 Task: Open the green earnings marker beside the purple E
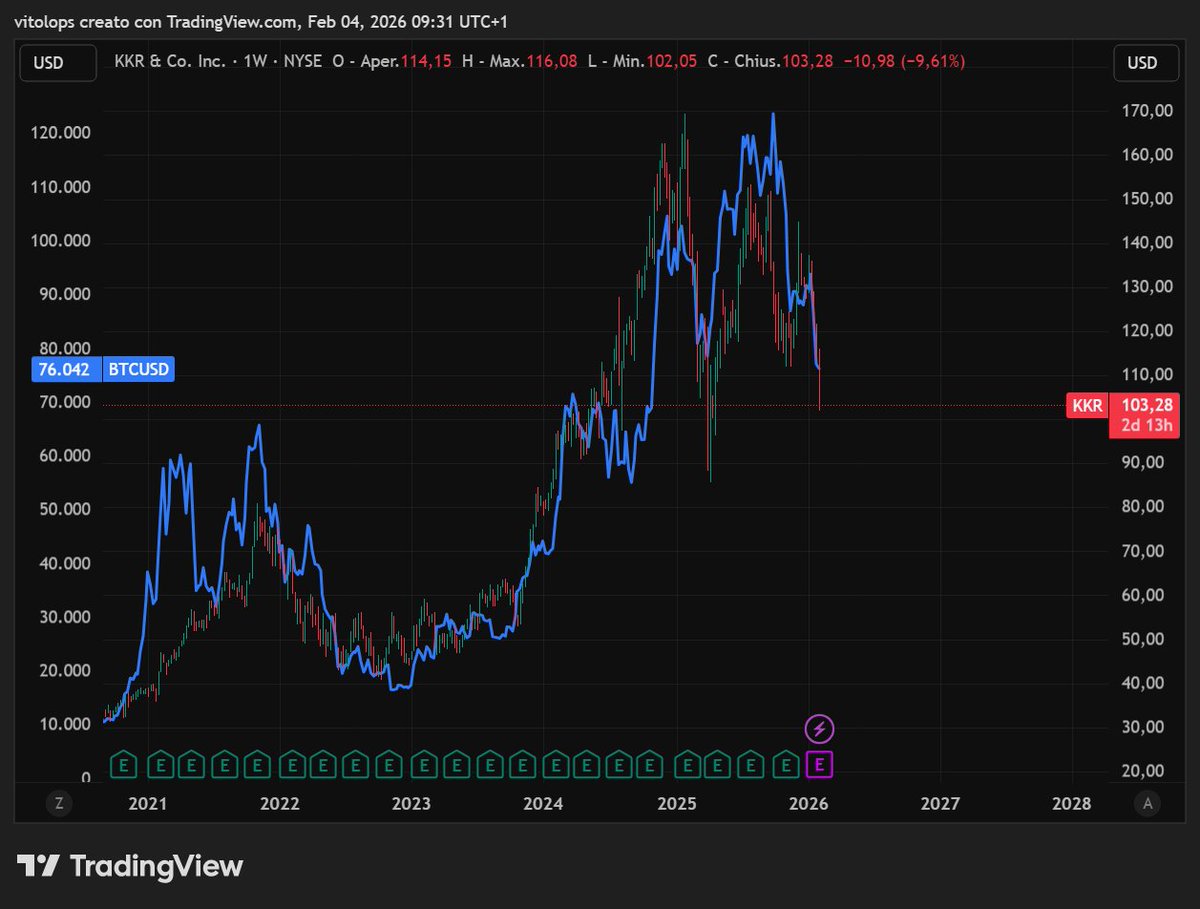(x=786, y=765)
